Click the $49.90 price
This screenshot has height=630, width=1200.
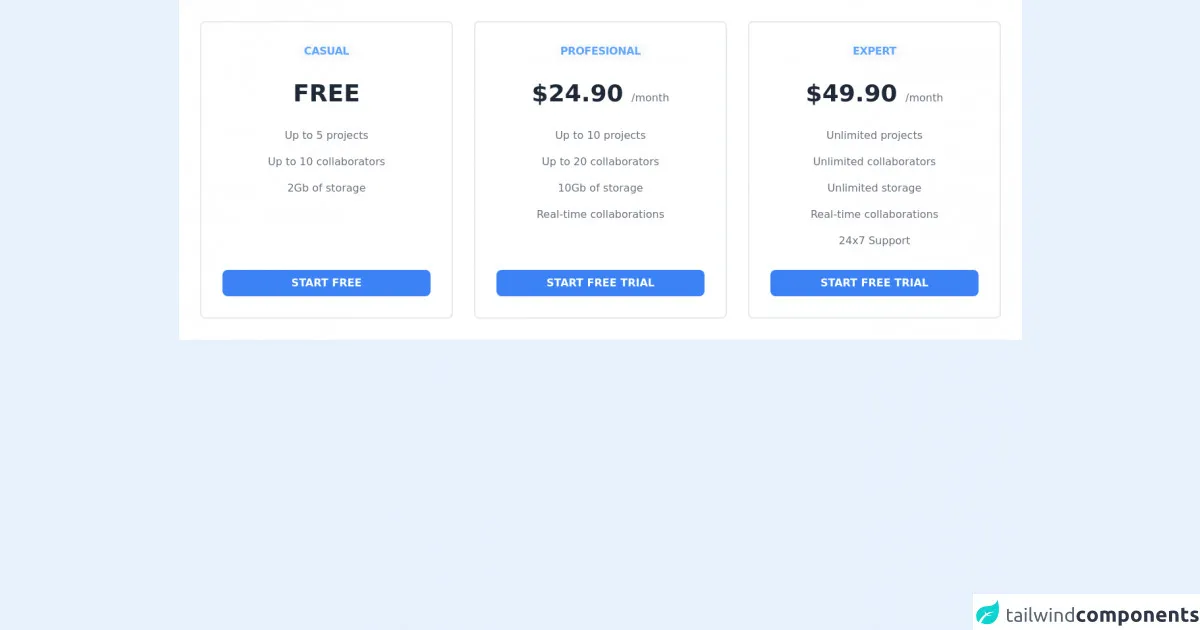(851, 94)
